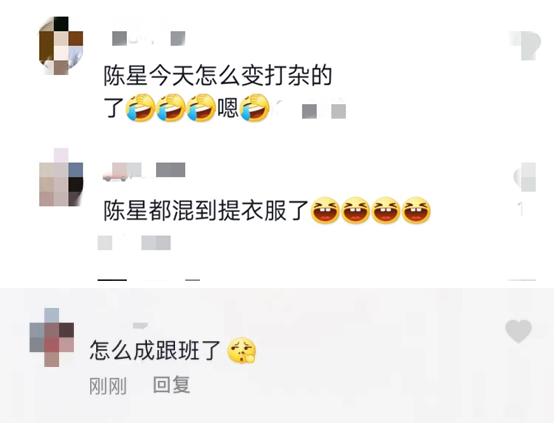Image resolution: width=557 pixels, height=426 pixels.
Task: Like the comment "陈星都混到提衣服了"
Action: [x=525, y=177]
